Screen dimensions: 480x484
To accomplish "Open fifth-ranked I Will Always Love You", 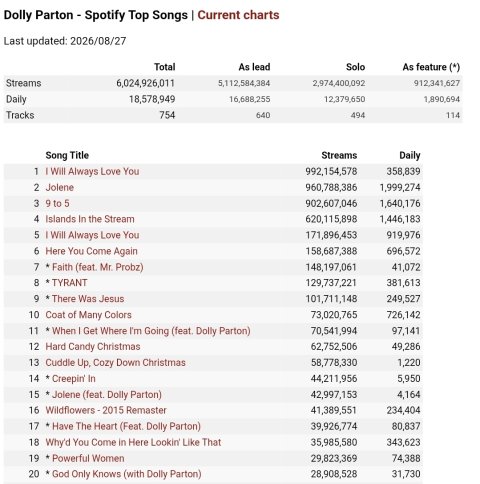I will [92, 235].
